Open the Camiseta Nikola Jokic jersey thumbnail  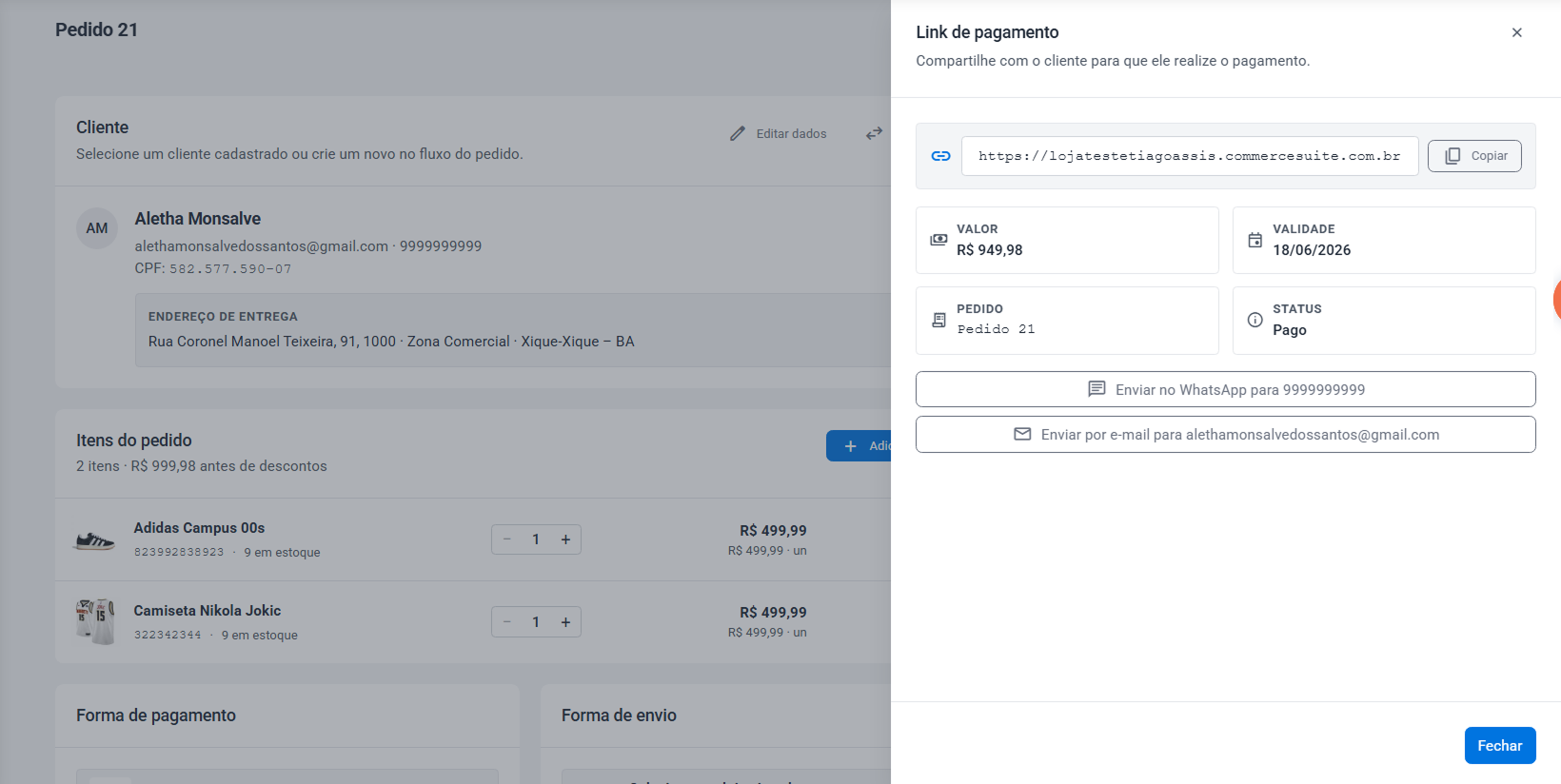point(94,622)
